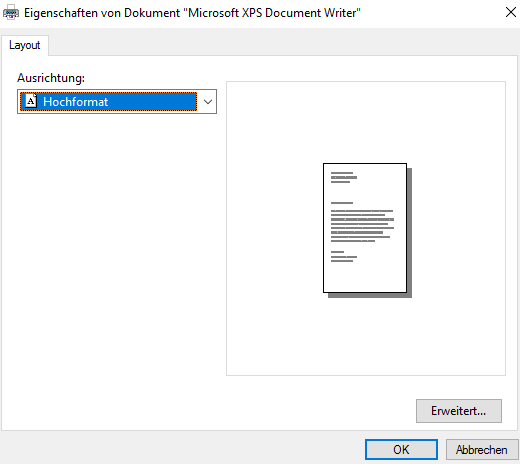Click the Ausrichtung label text
The width and height of the screenshot is (520, 464).
coord(51,78)
